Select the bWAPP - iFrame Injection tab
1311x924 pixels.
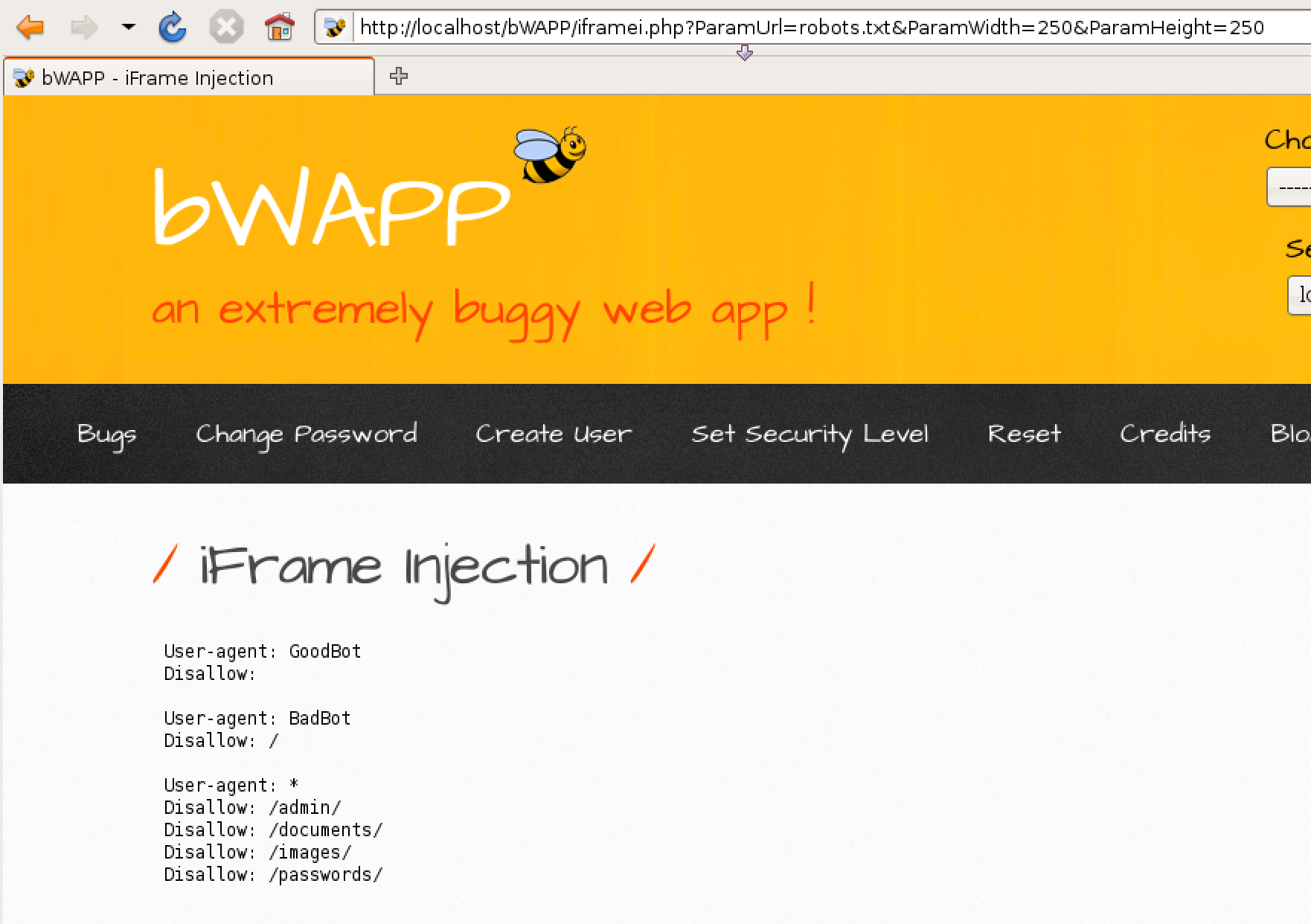click(x=189, y=77)
